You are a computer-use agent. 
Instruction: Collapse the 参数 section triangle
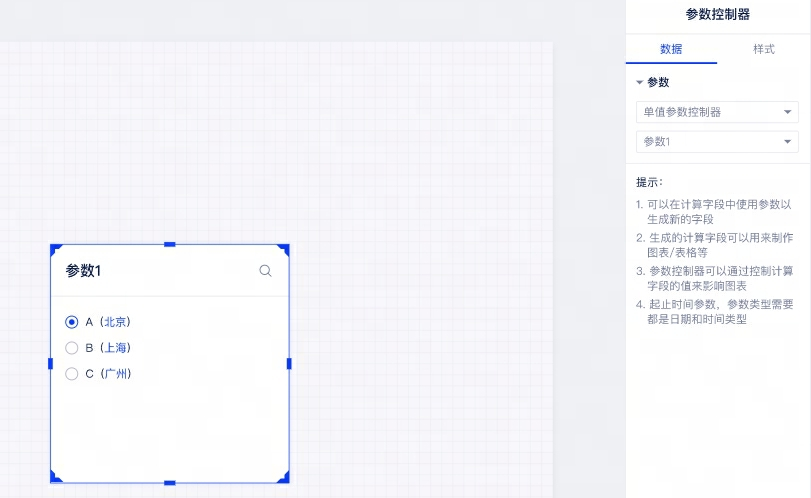(640, 83)
